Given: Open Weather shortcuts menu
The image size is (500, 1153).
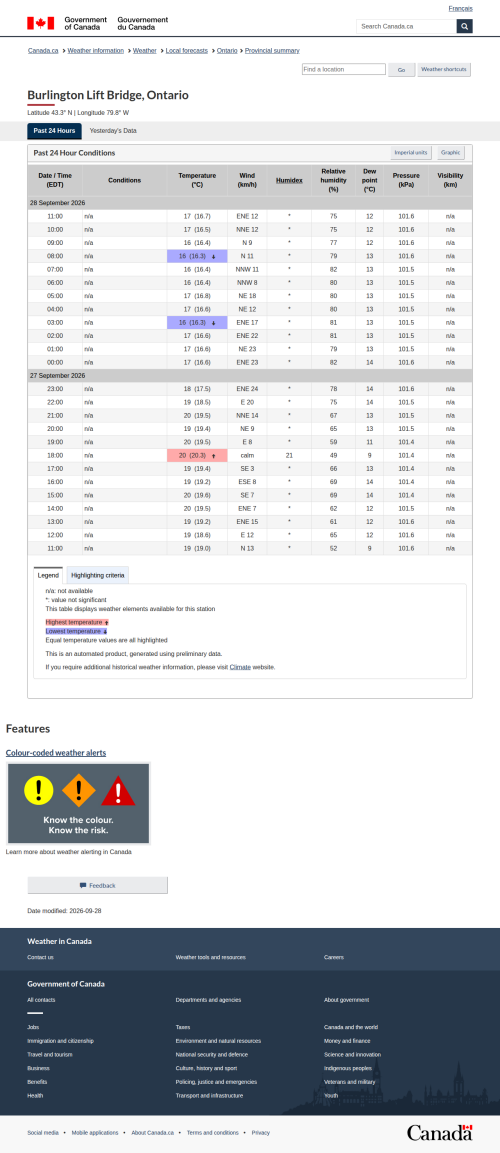Looking at the screenshot, I should [x=444, y=70].
